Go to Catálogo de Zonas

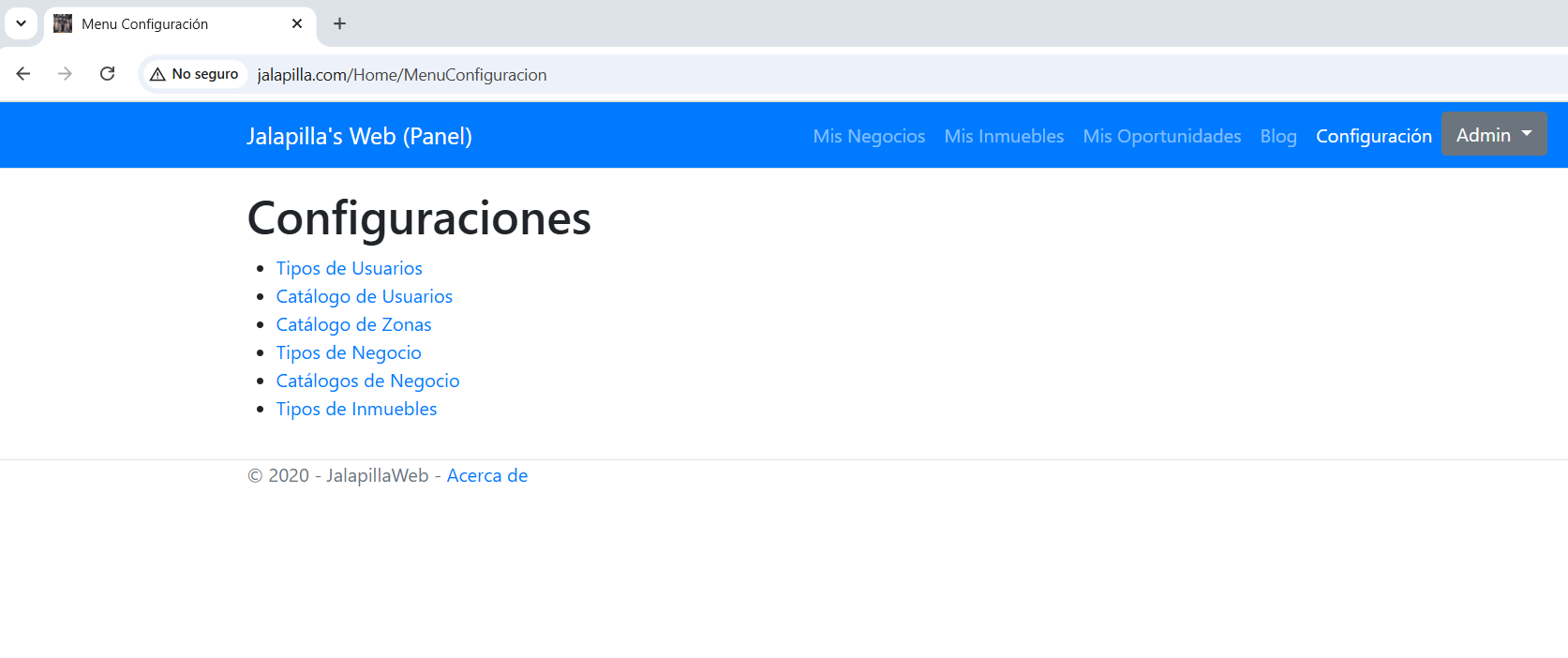(353, 324)
